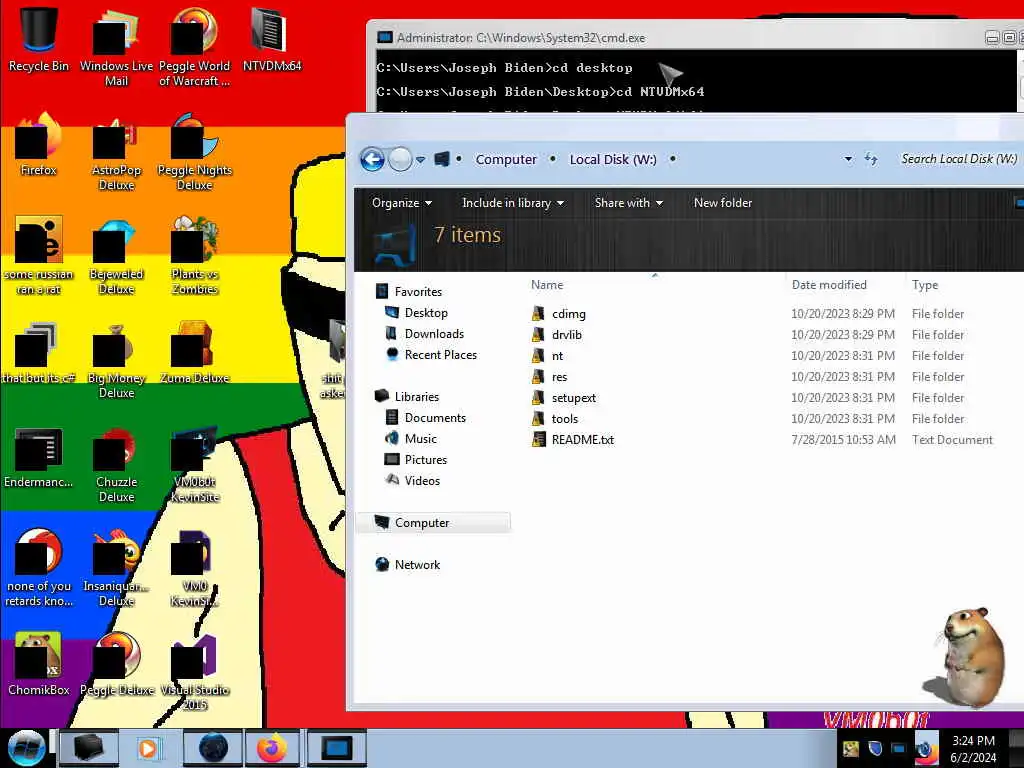Select Music library
The image size is (1024, 768).
tap(411, 438)
